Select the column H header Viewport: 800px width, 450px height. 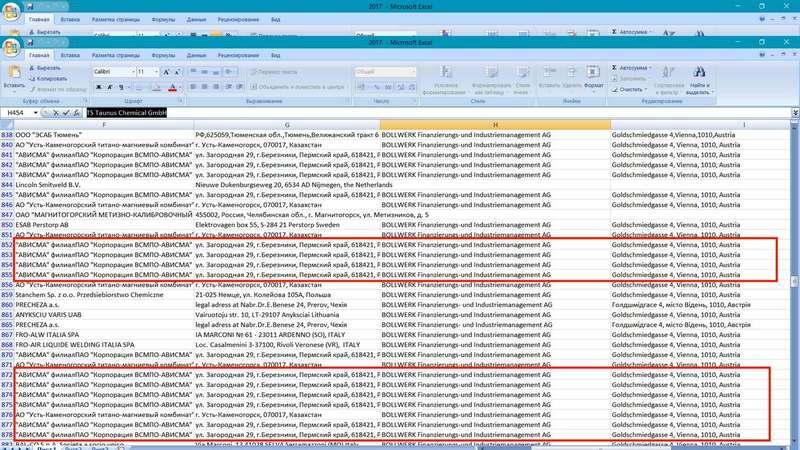coord(494,124)
